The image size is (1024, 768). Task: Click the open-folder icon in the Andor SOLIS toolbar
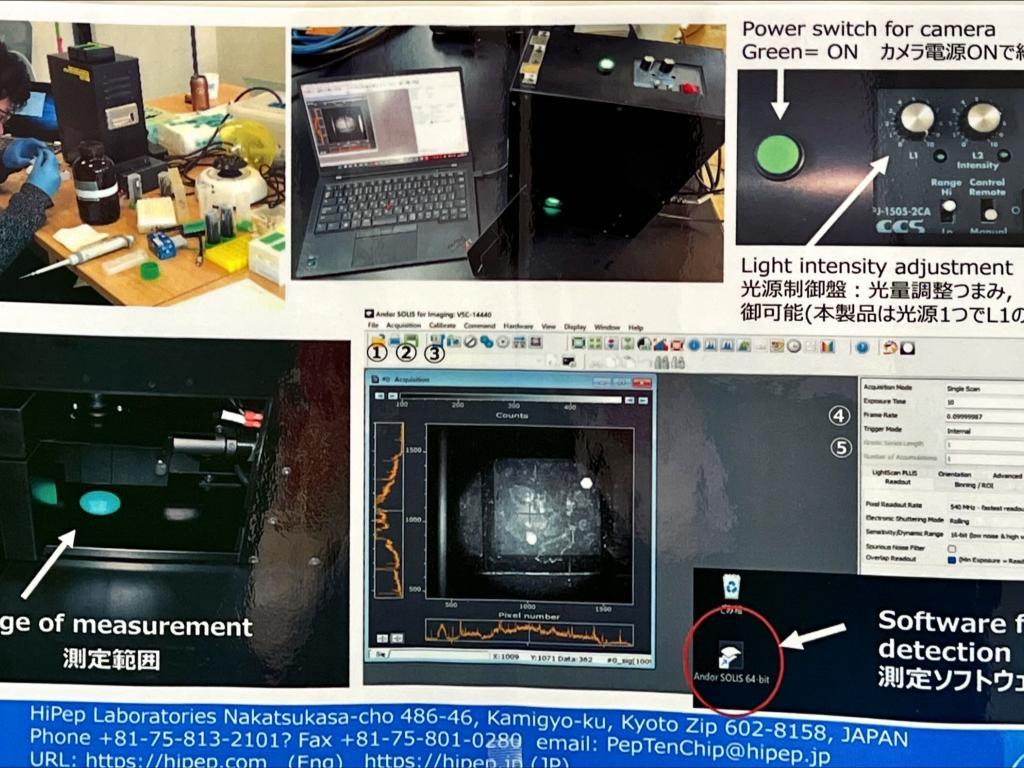(x=377, y=340)
